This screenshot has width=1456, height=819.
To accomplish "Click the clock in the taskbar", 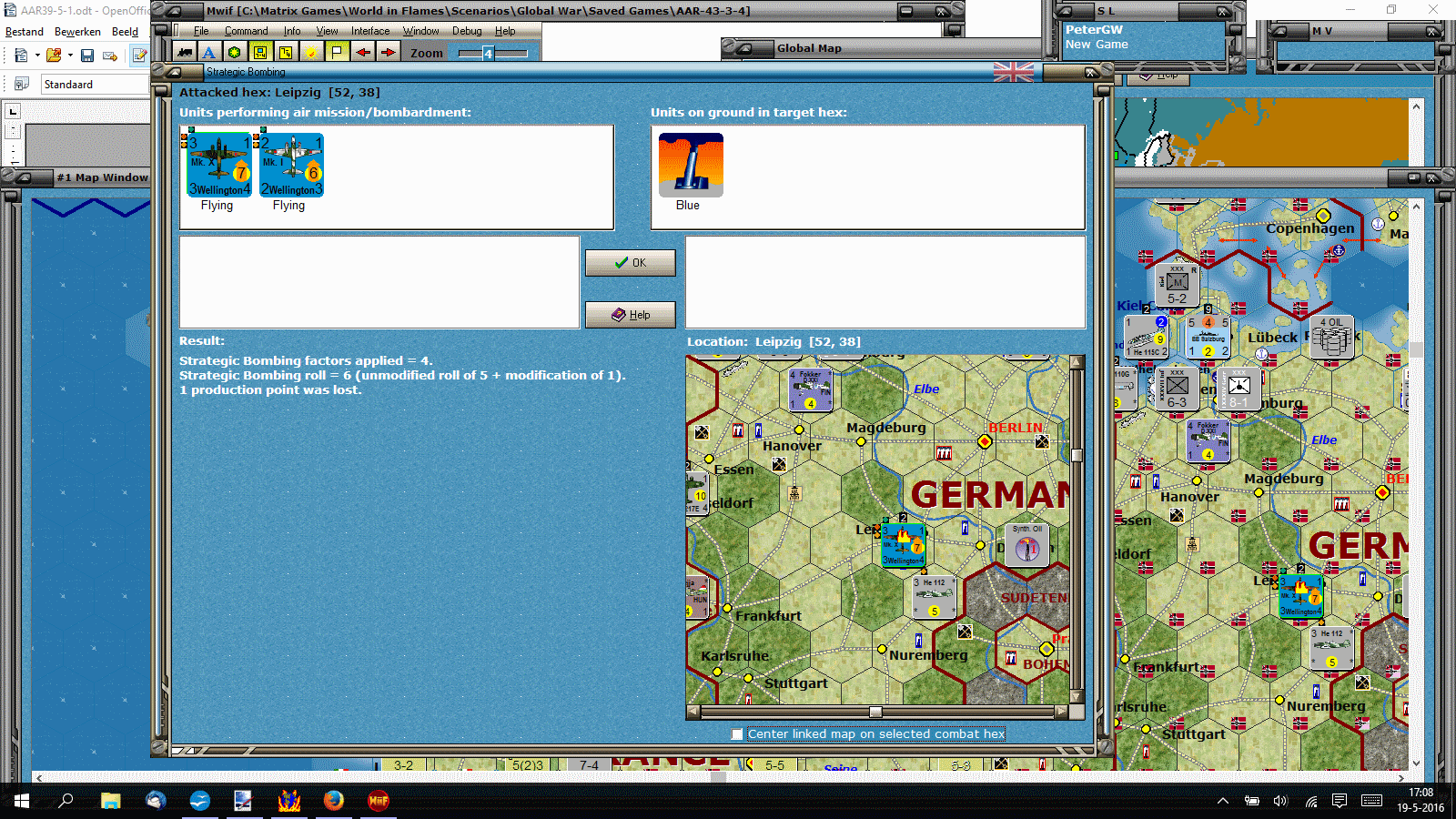I will point(1421,801).
